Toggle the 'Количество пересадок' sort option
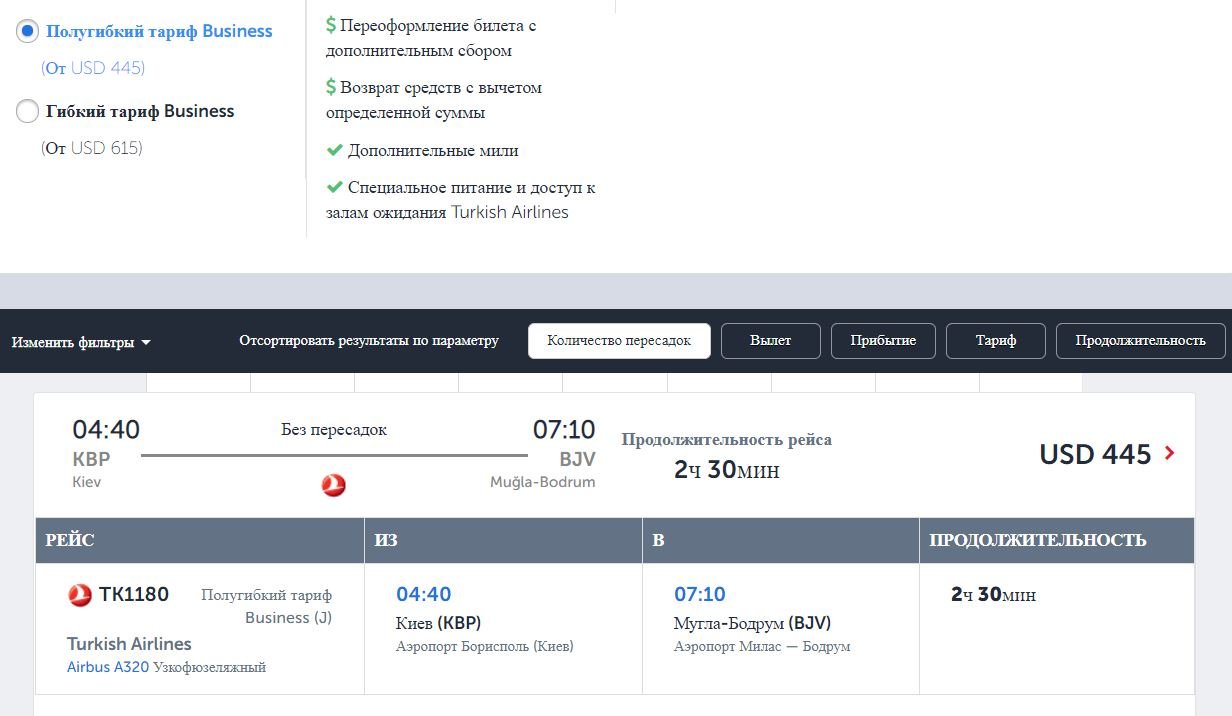Viewport: 1232px width, 716px height. [x=618, y=340]
